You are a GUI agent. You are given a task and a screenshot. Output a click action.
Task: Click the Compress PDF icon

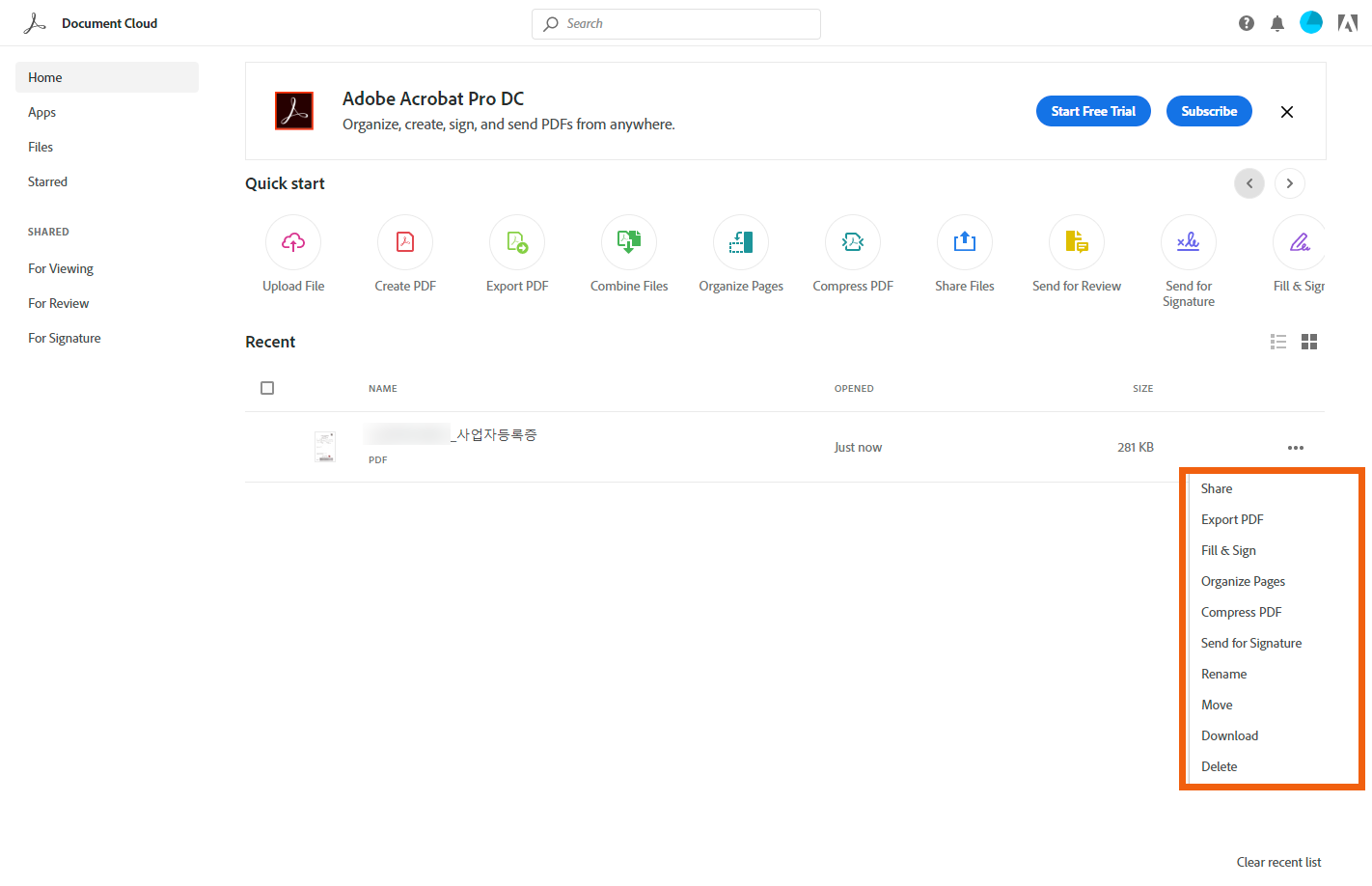(853, 242)
